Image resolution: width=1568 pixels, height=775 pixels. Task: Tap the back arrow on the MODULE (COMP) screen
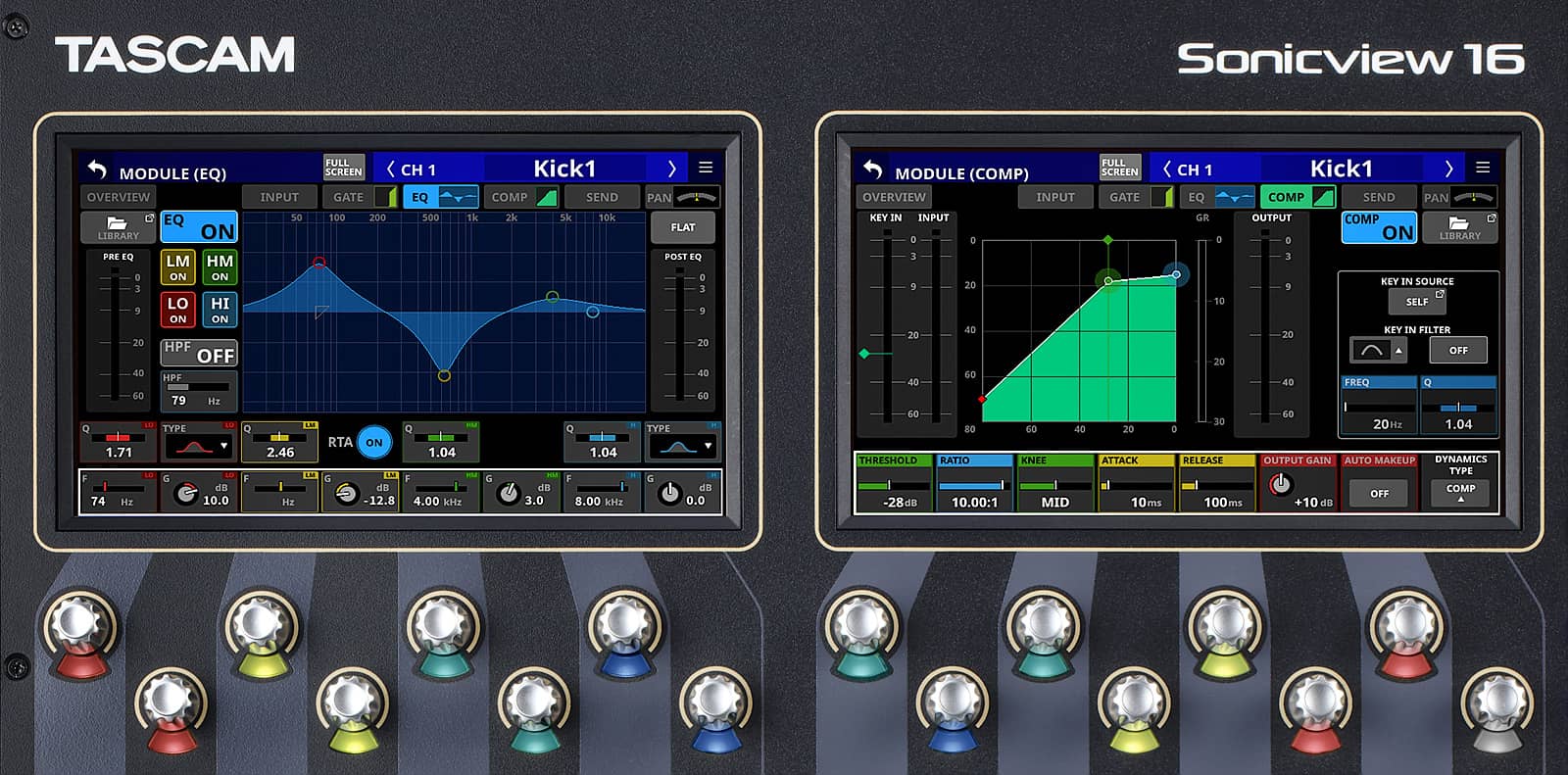872,169
